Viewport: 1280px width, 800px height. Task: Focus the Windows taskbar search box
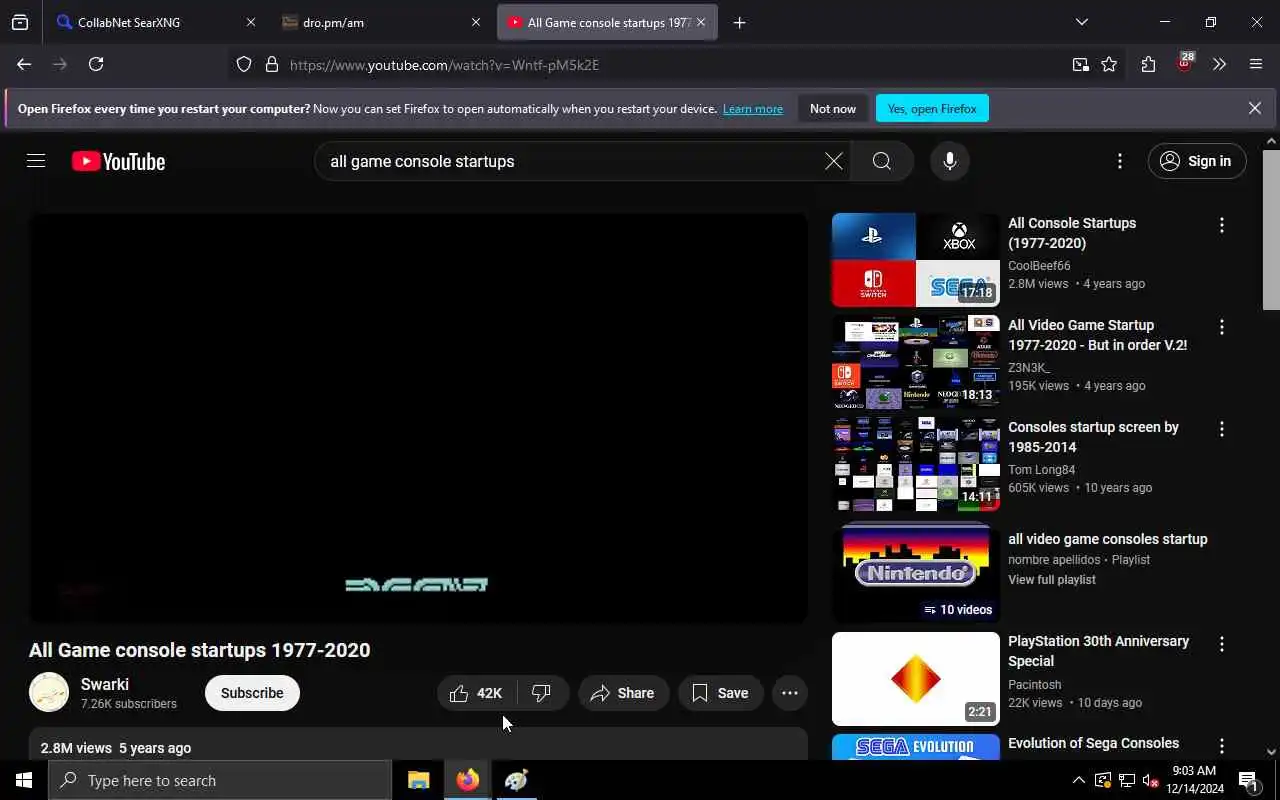click(x=220, y=780)
